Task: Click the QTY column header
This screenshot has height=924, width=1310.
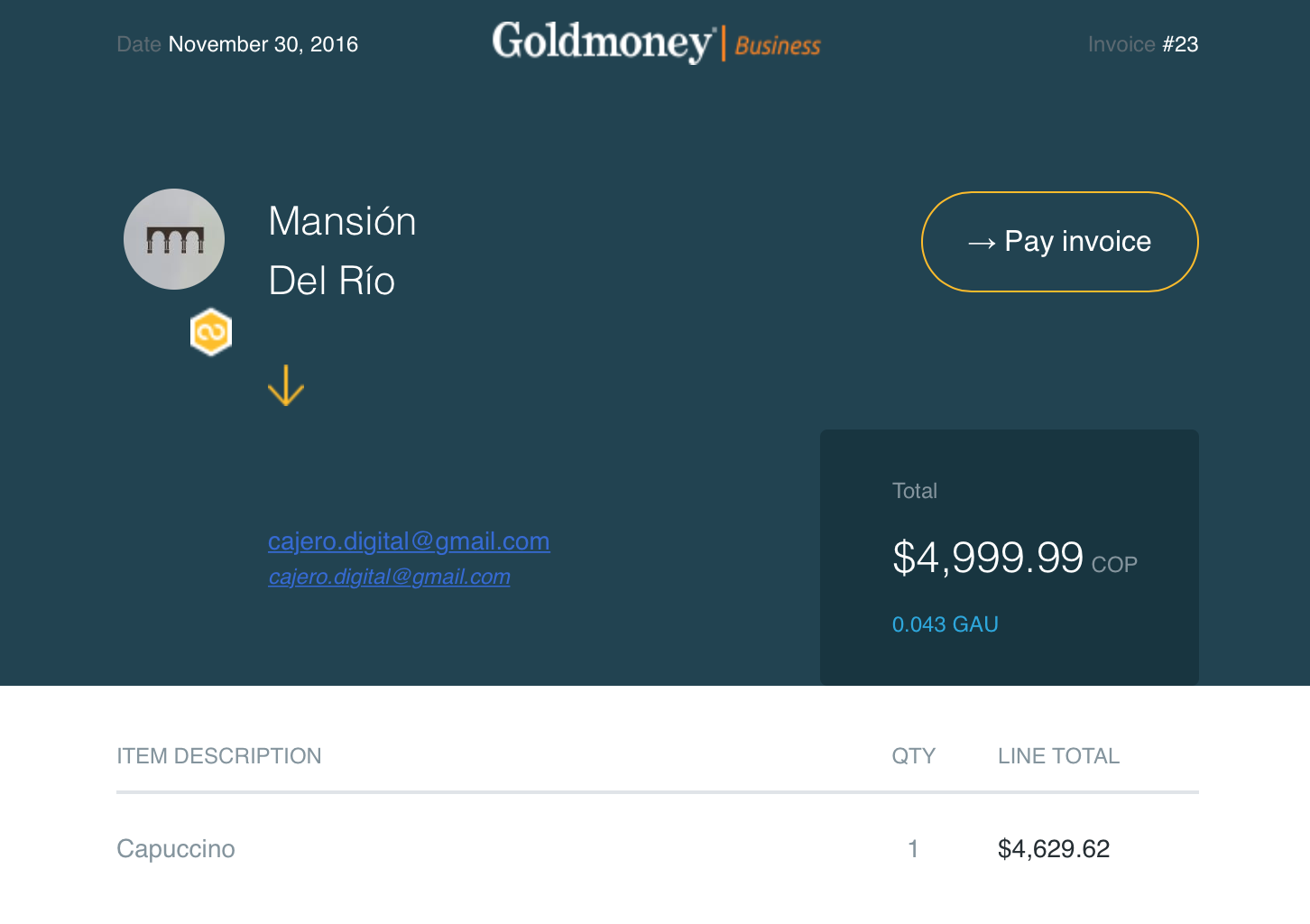Action: tap(914, 756)
